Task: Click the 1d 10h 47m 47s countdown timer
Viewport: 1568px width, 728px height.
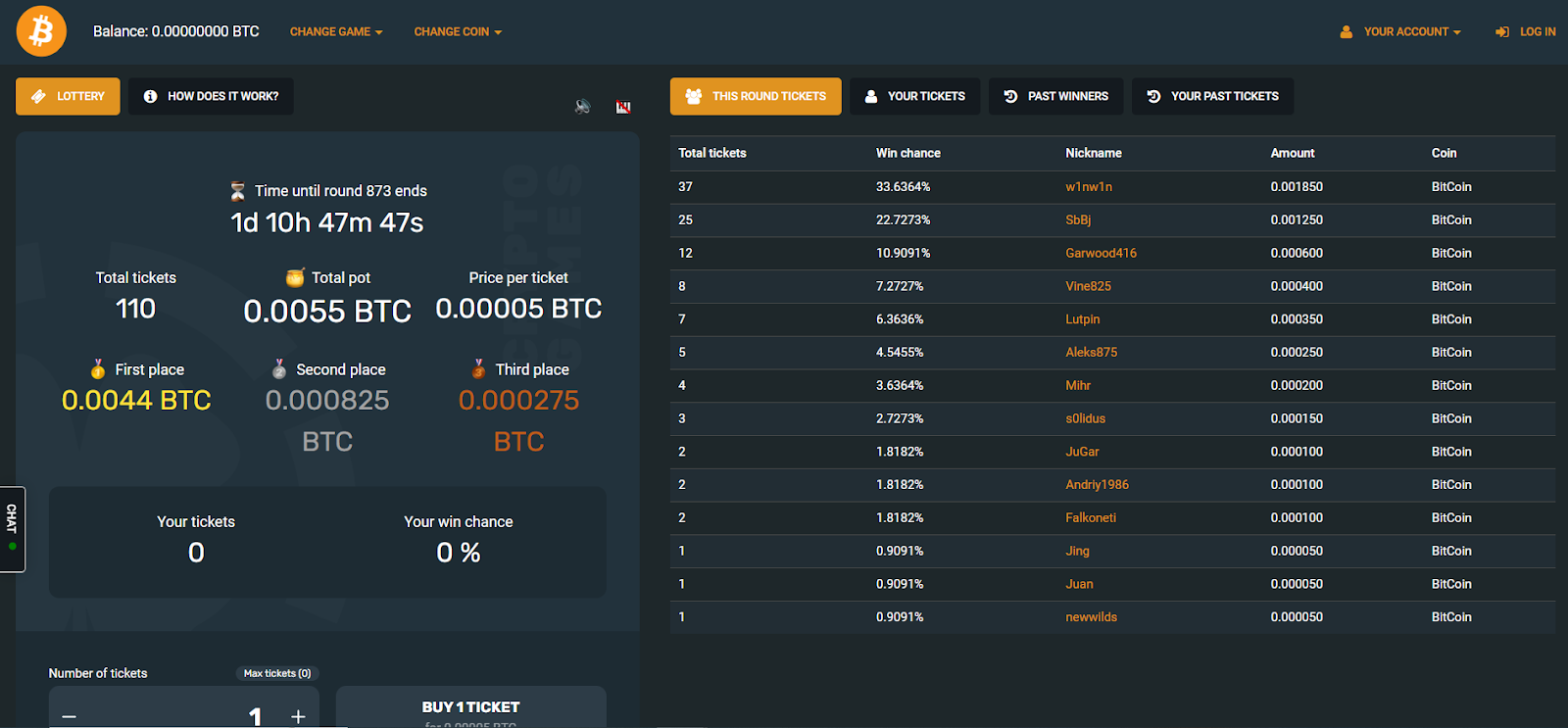Action: pos(327,222)
